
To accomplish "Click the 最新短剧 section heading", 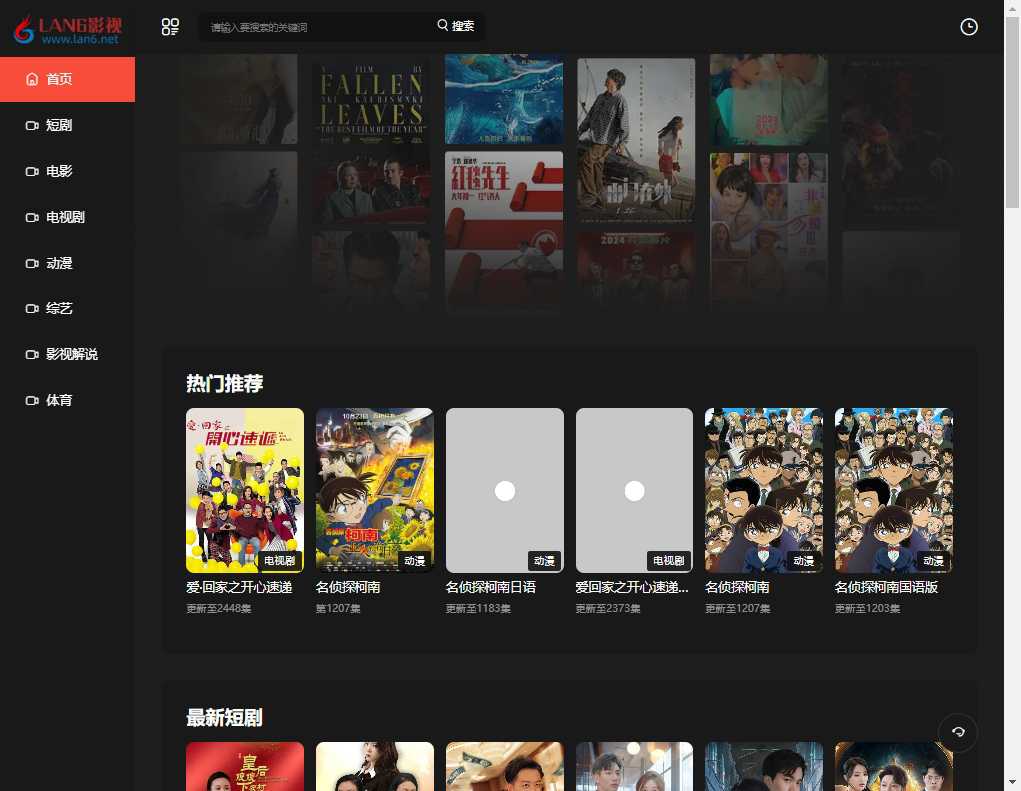I will (x=225, y=717).
